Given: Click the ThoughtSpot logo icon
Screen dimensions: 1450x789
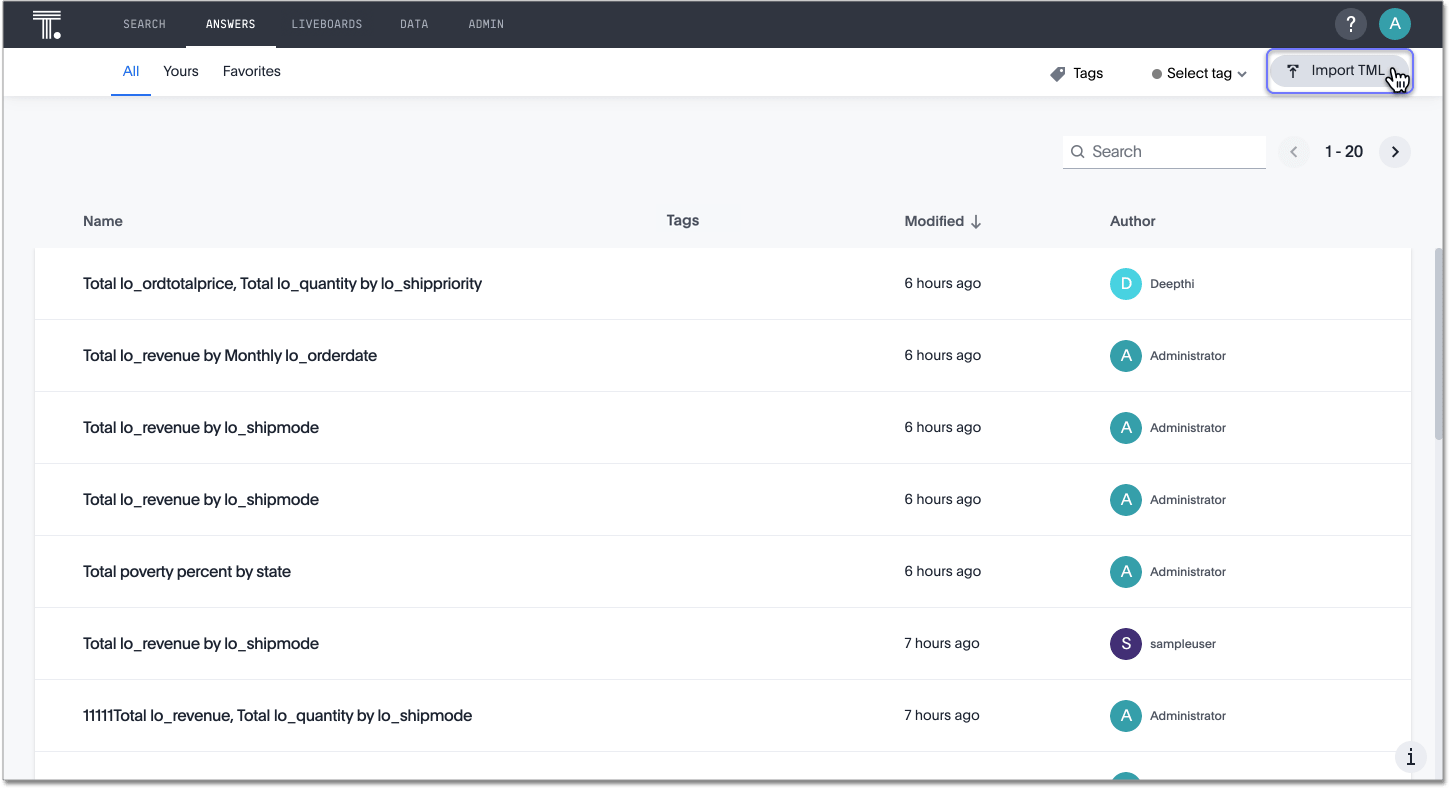Looking at the screenshot, I should tap(46, 24).
